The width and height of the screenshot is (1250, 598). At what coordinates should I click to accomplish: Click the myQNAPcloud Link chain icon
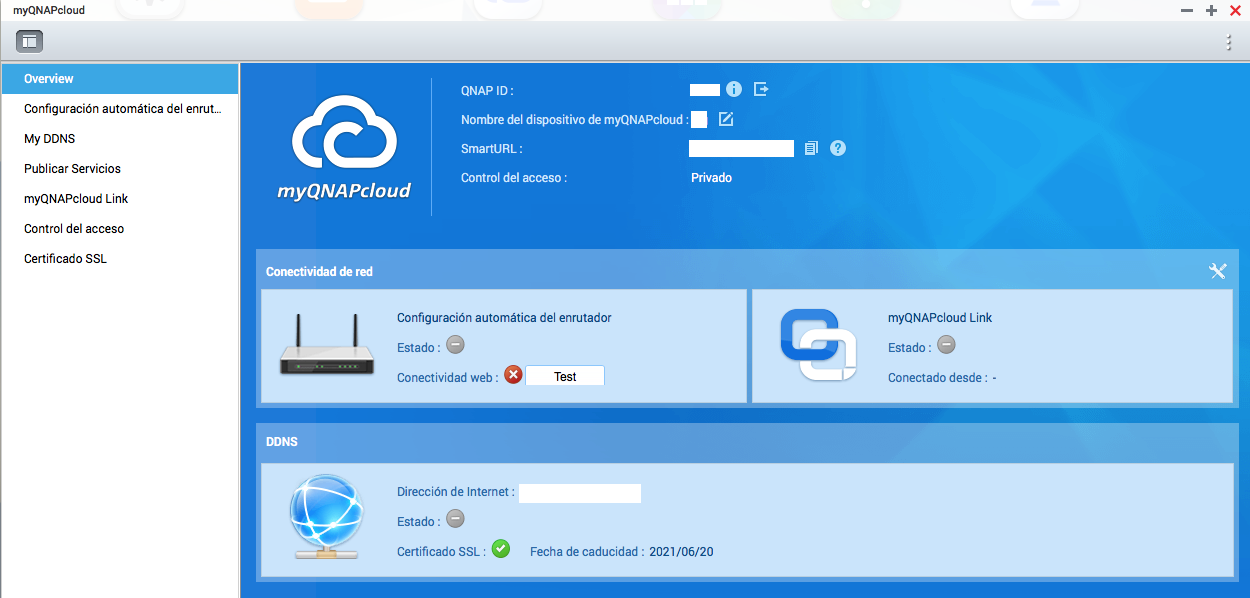(818, 344)
